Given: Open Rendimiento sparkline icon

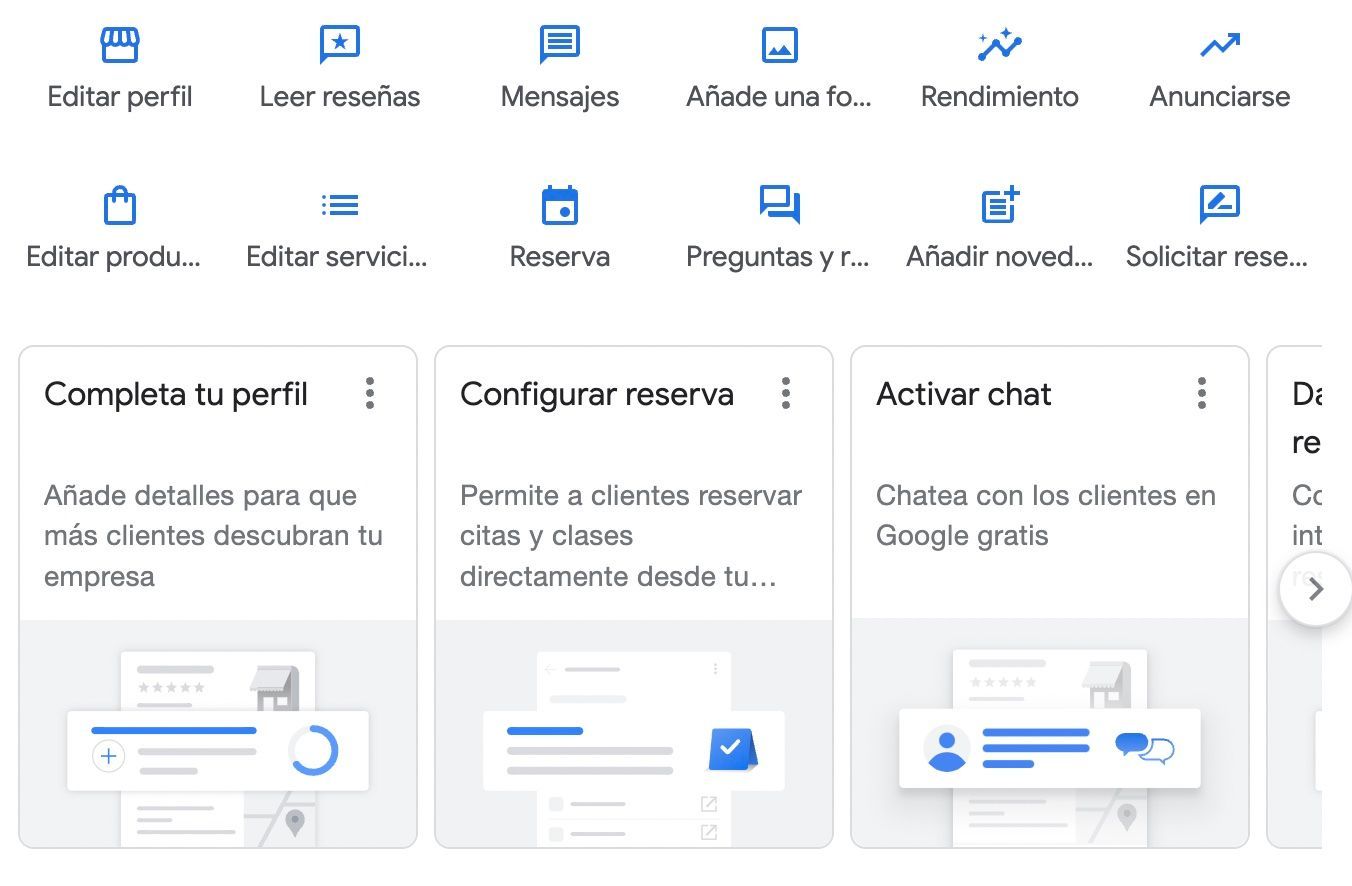Looking at the screenshot, I should (999, 45).
